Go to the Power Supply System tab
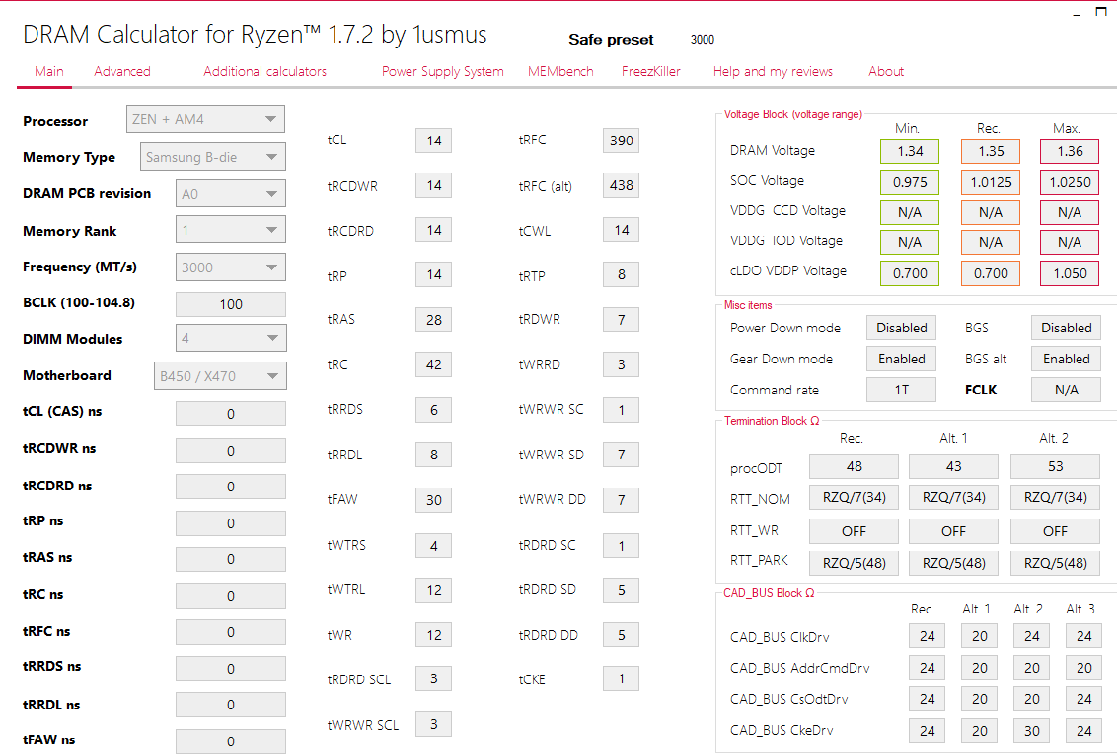The width and height of the screenshot is (1117, 755). (442, 71)
